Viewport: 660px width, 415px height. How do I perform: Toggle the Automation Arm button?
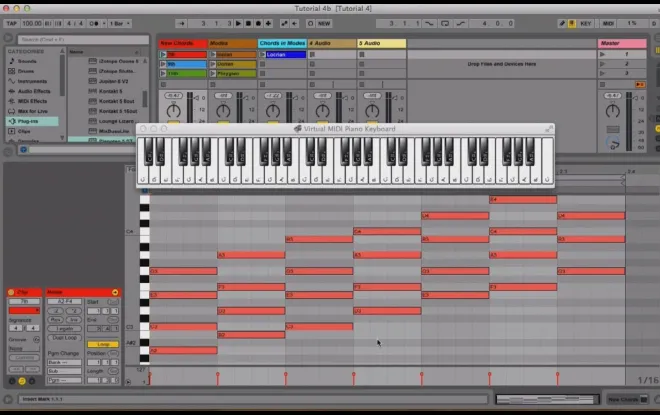pos(284,24)
